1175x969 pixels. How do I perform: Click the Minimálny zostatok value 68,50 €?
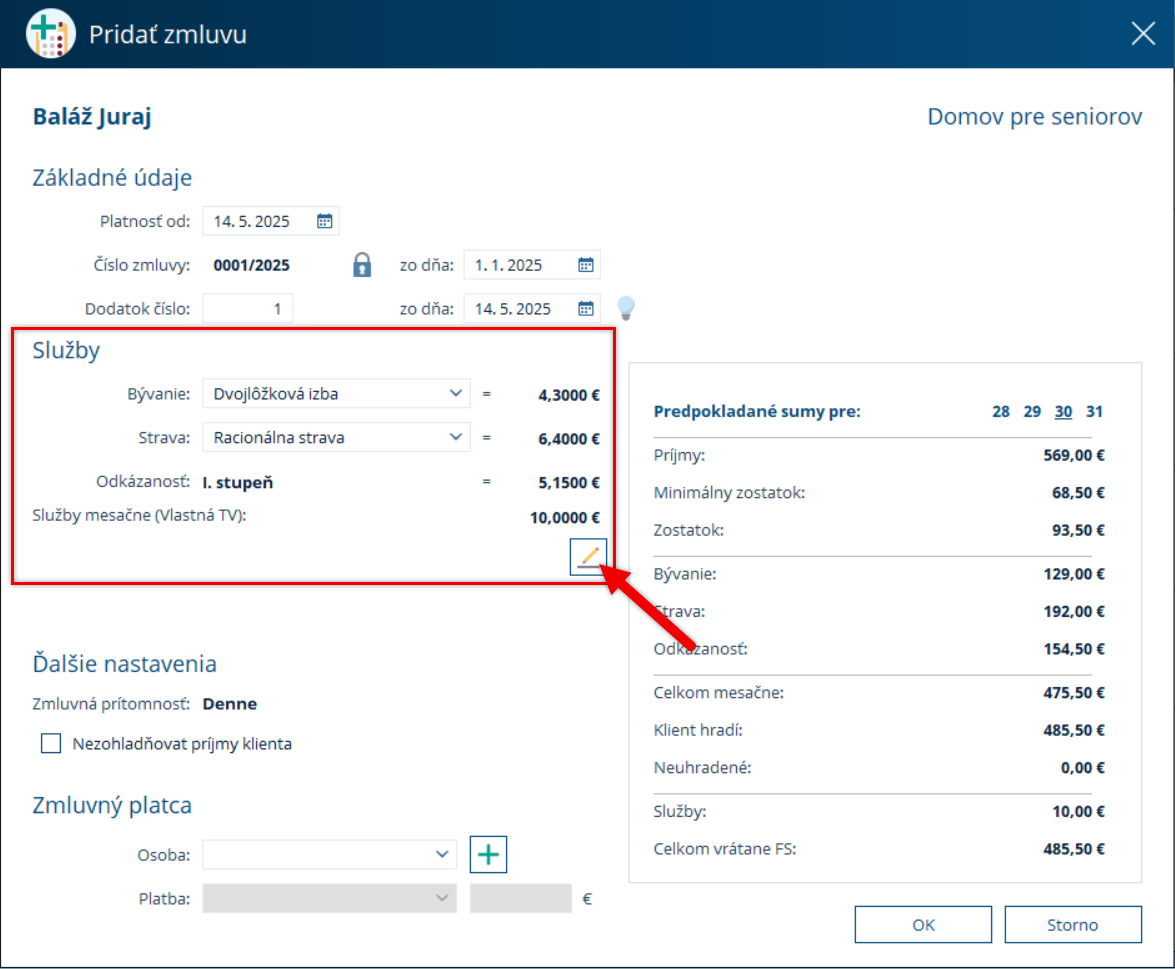coord(1078,493)
